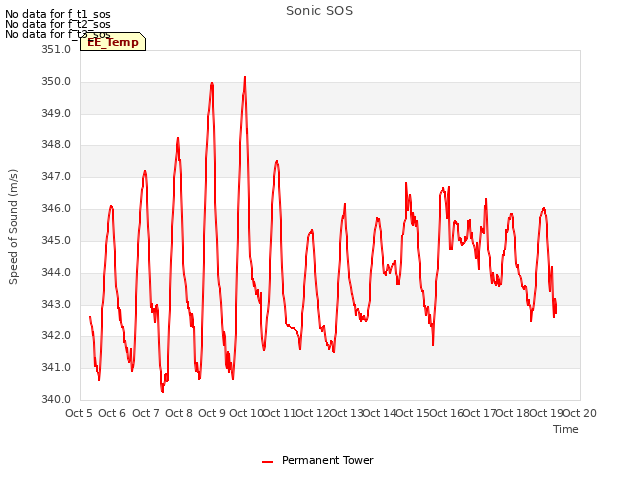Click the Oct 5 x-axis tick label
The image size is (640, 480).
(x=79, y=413)
